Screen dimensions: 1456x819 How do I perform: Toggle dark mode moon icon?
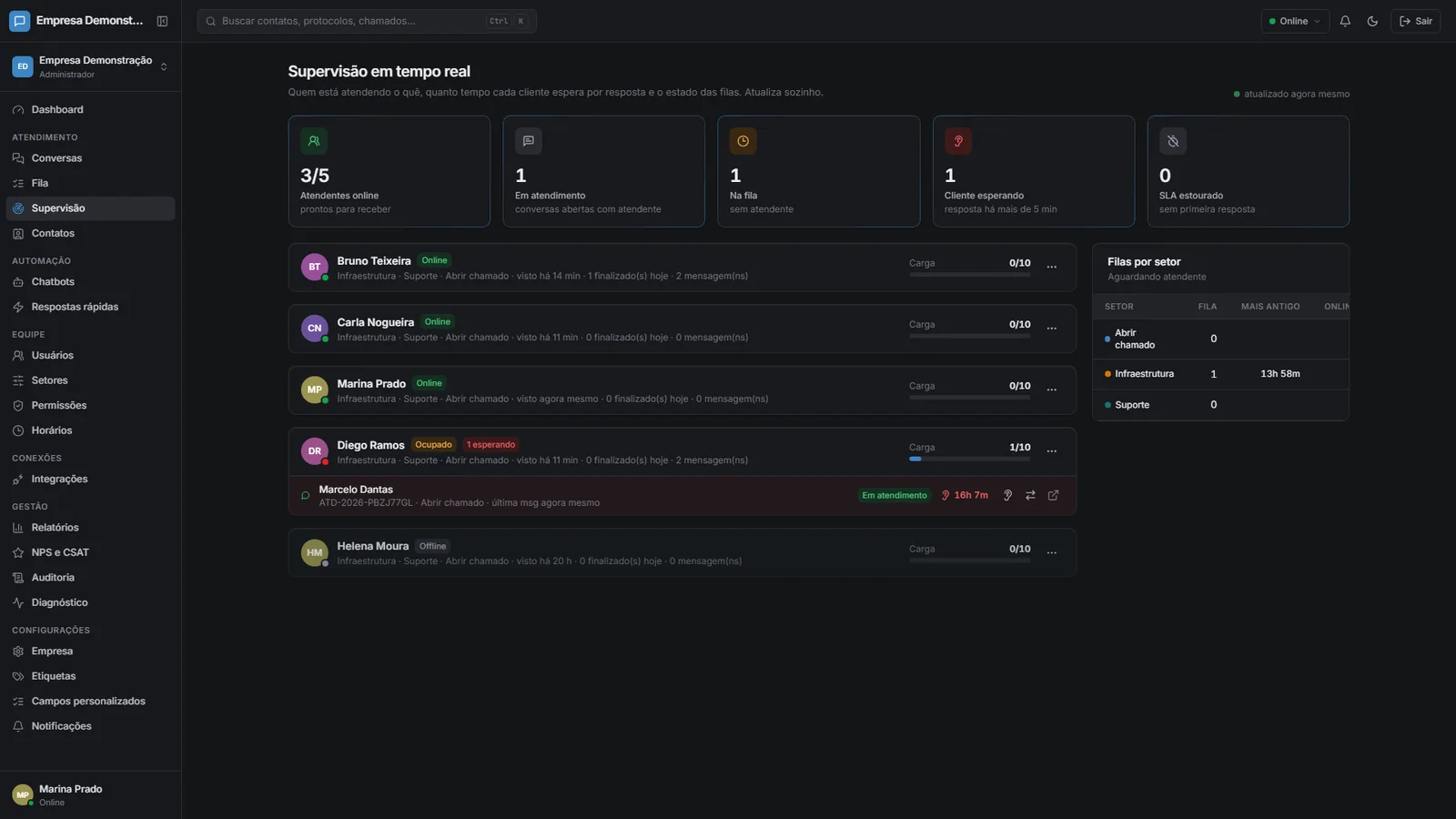(x=1372, y=21)
